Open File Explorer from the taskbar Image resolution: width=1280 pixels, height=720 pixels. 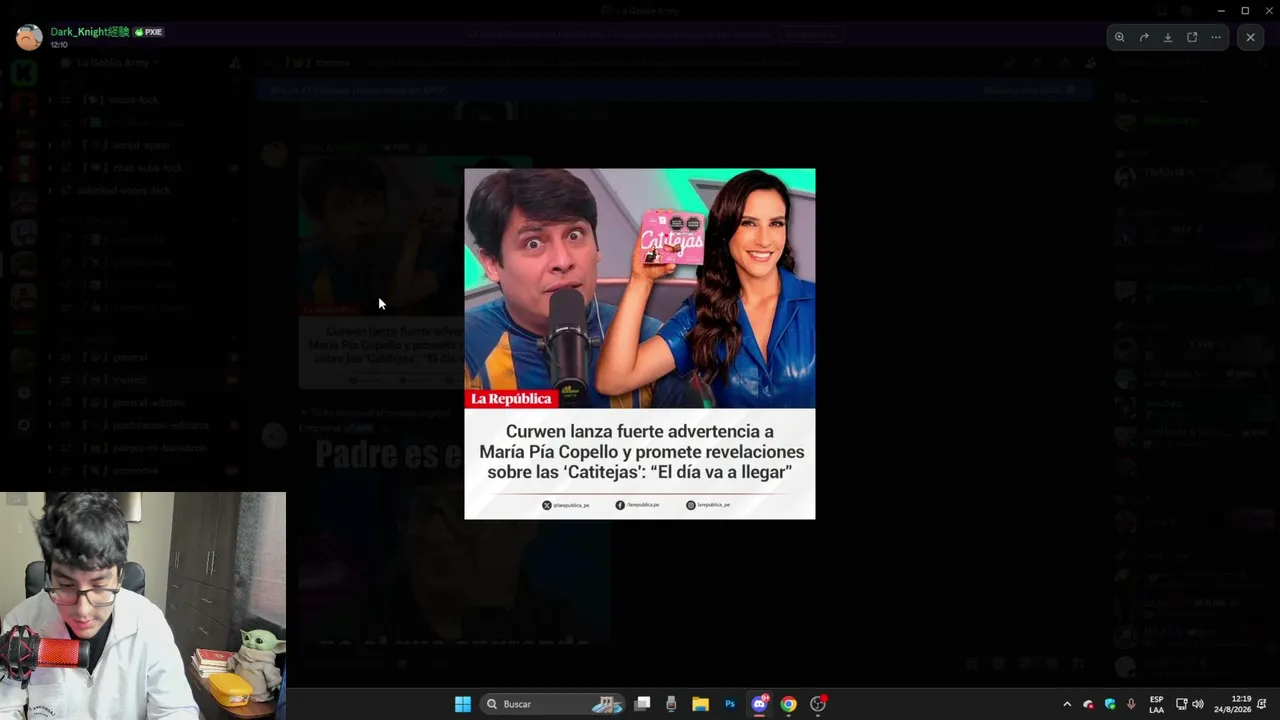pos(700,704)
